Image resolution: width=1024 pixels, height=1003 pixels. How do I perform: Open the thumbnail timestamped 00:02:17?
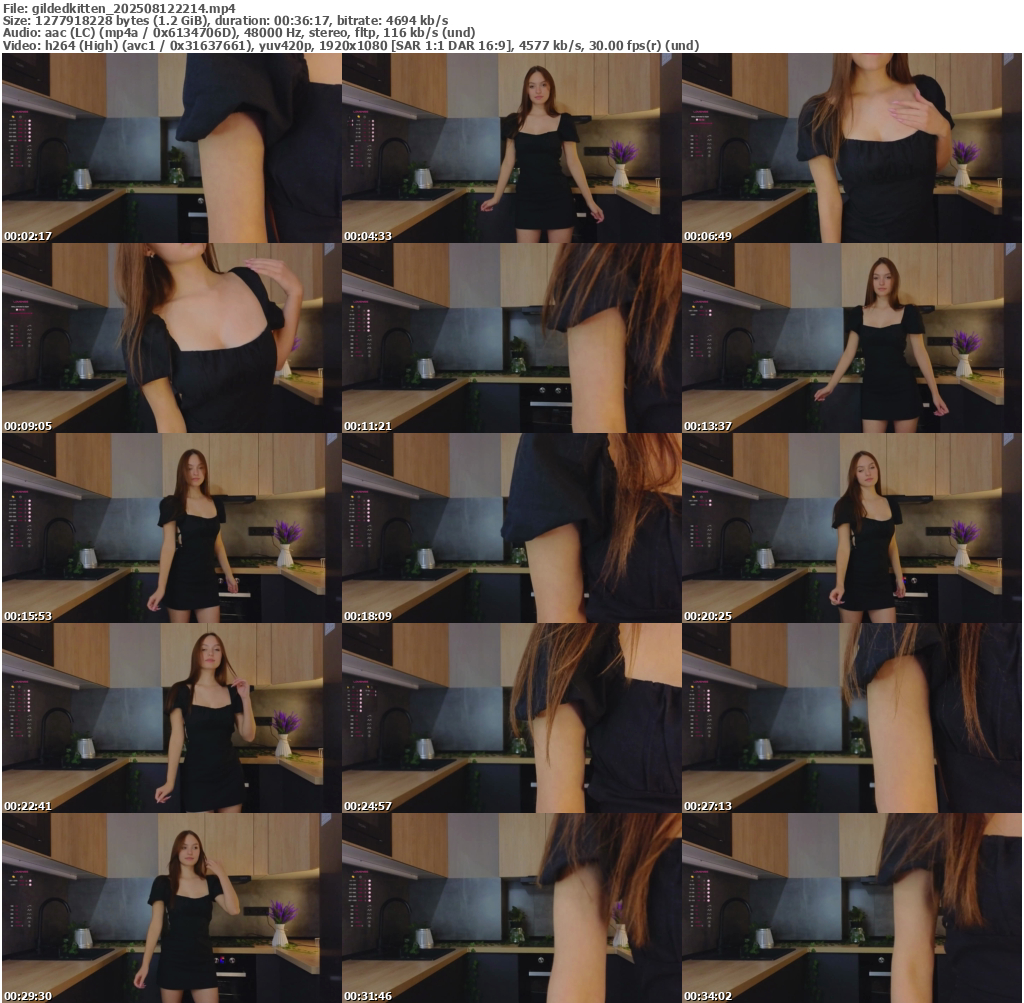(x=171, y=148)
